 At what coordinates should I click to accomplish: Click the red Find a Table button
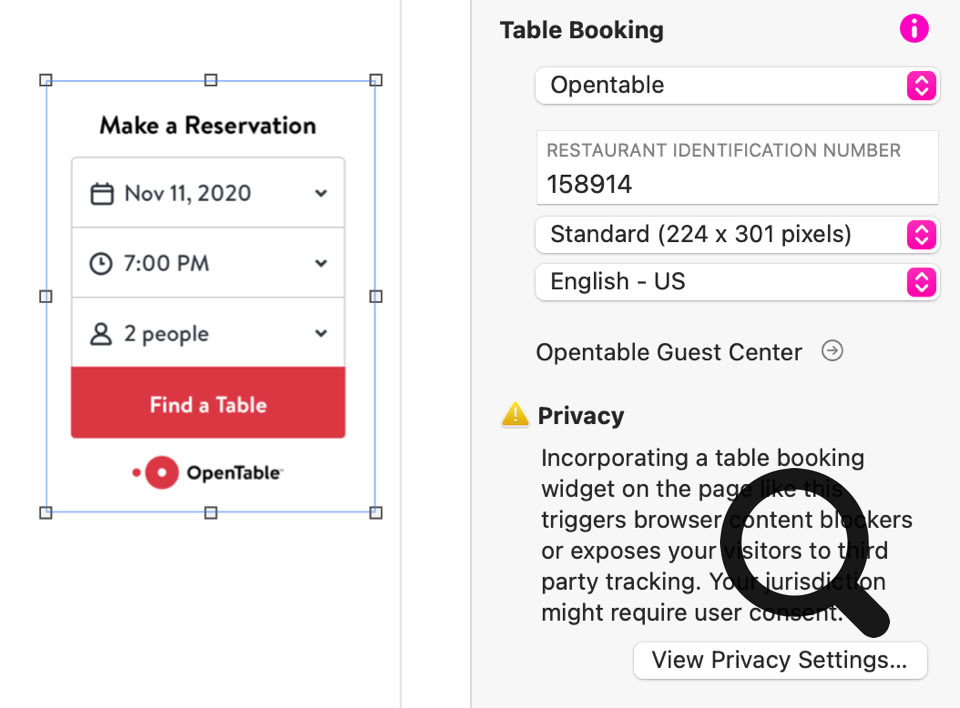[x=208, y=404]
